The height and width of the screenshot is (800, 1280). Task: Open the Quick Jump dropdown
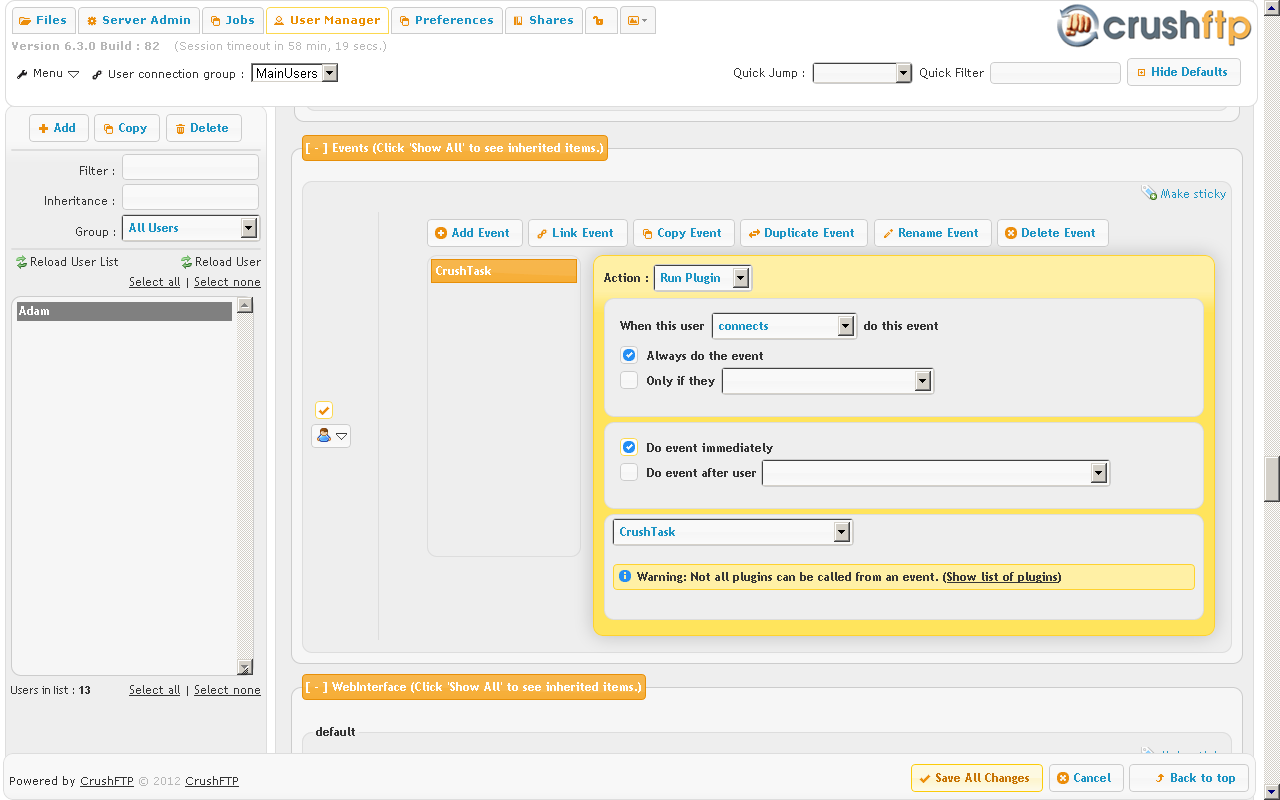862,73
